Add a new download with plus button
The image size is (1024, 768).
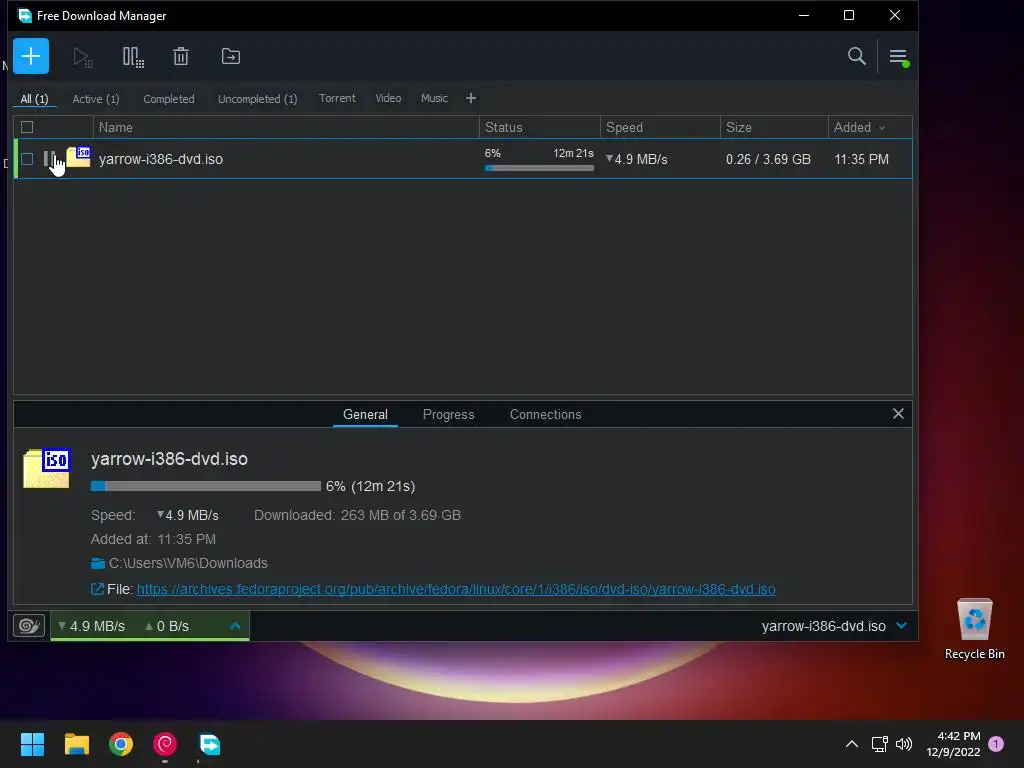click(x=31, y=56)
